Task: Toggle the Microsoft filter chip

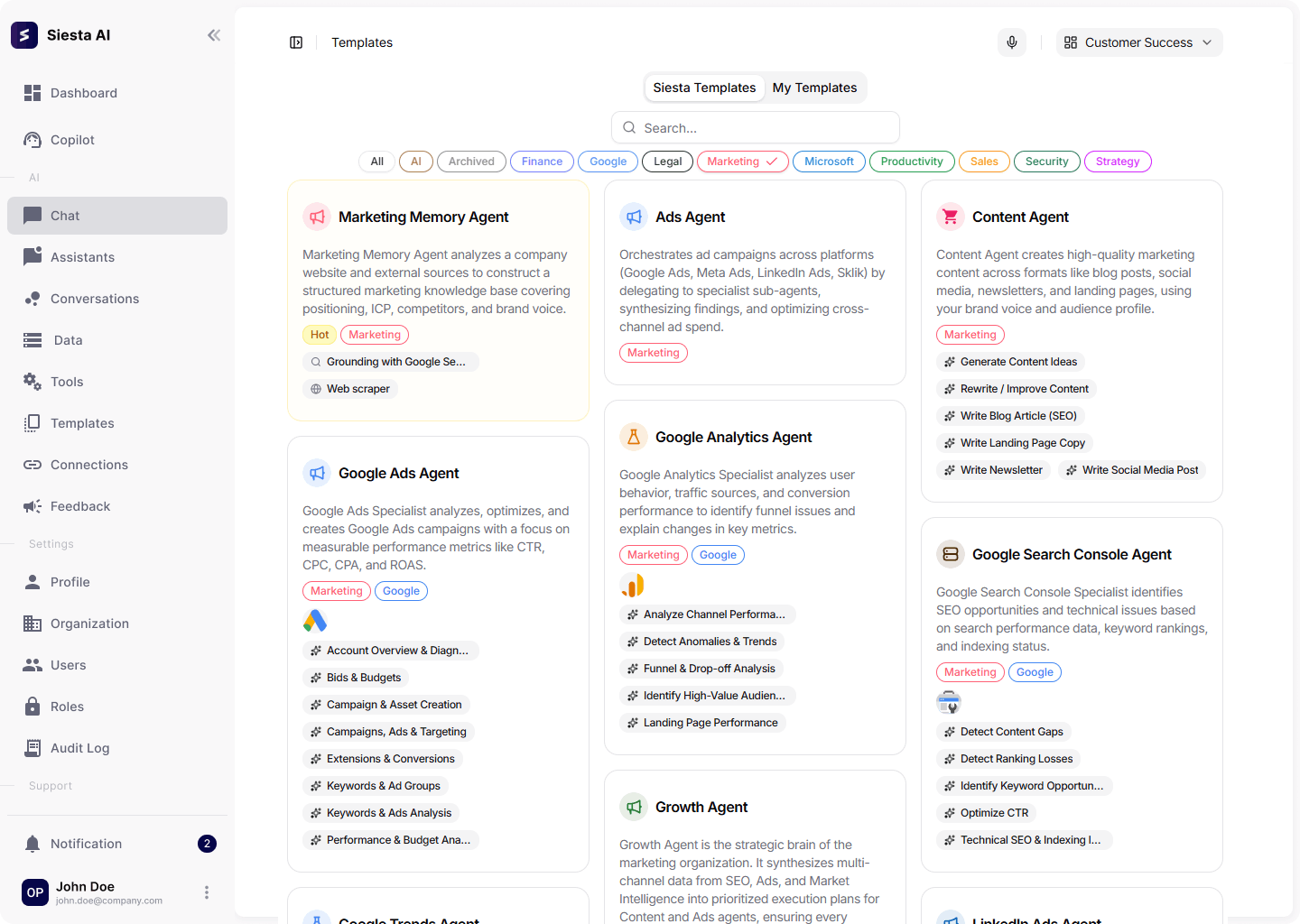Action: click(829, 162)
